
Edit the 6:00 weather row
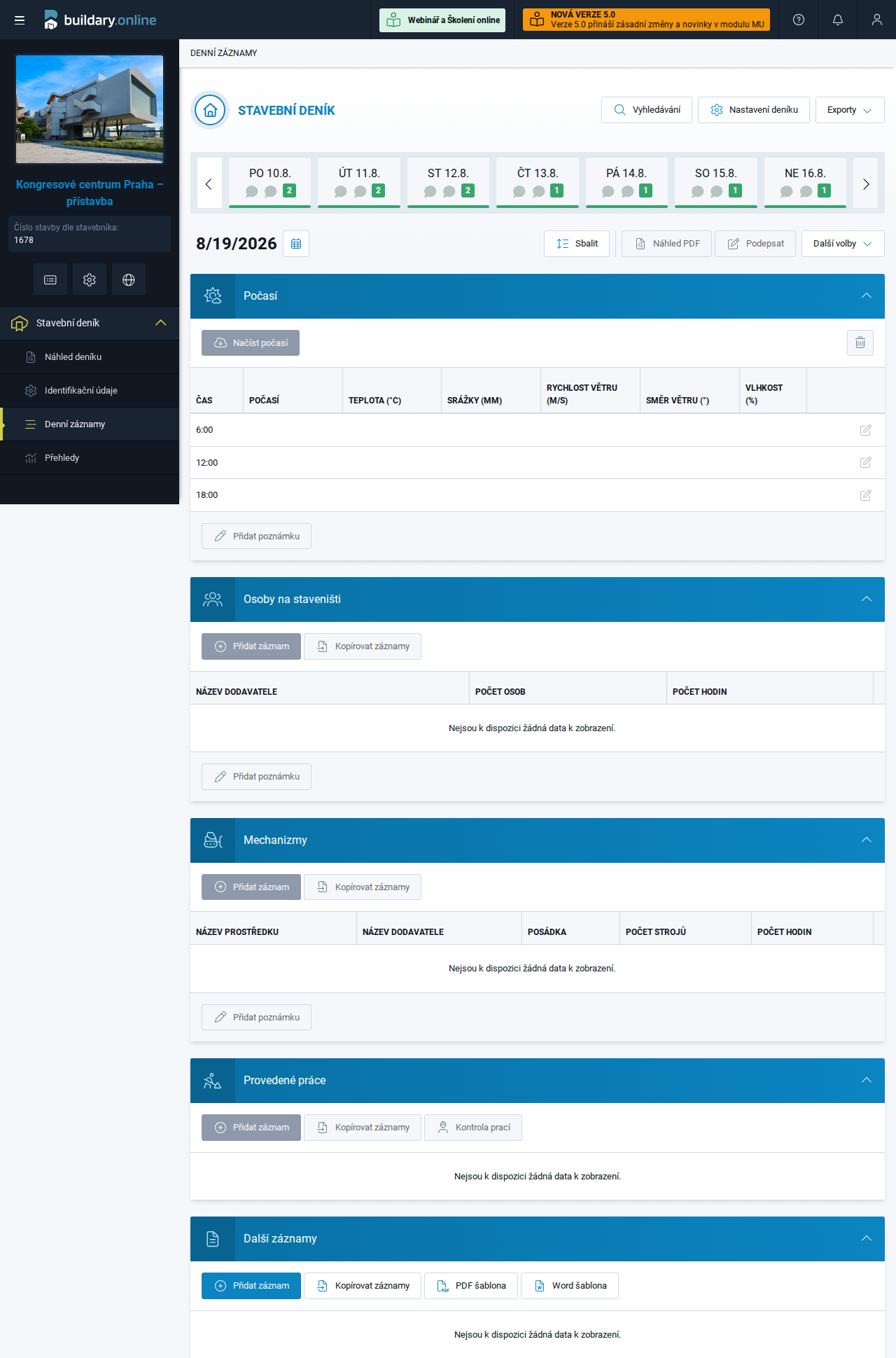[x=866, y=430]
